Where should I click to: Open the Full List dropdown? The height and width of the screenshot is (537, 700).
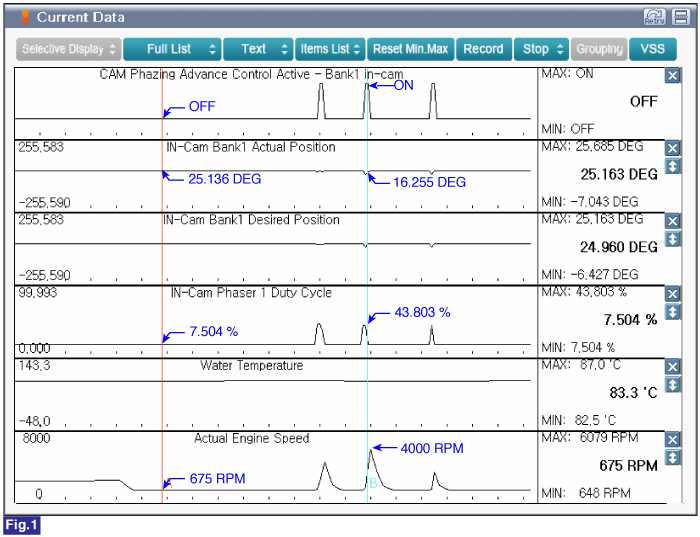[x=172, y=49]
